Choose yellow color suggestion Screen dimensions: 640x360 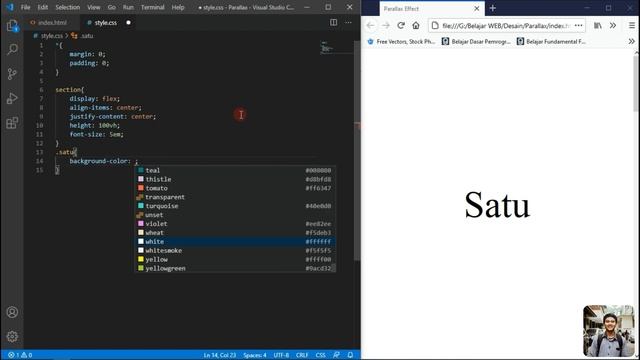[235, 260]
